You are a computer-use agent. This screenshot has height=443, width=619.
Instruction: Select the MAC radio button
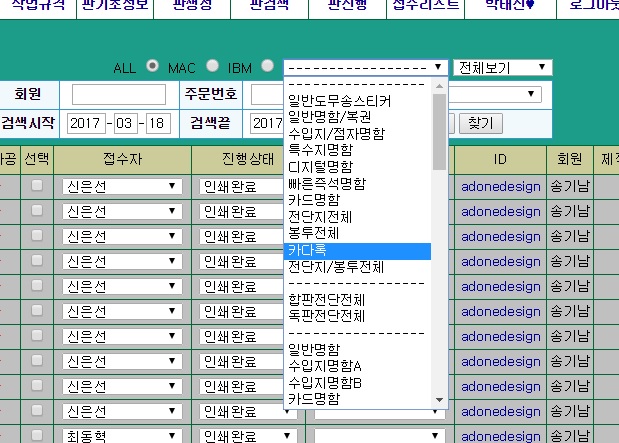pyautogui.click(x=212, y=67)
